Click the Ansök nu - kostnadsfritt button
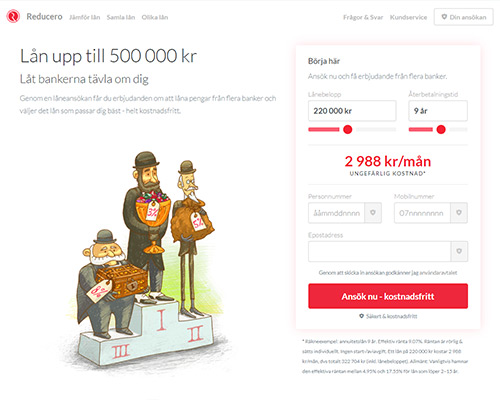The width and height of the screenshot is (500, 400). pos(388,296)
